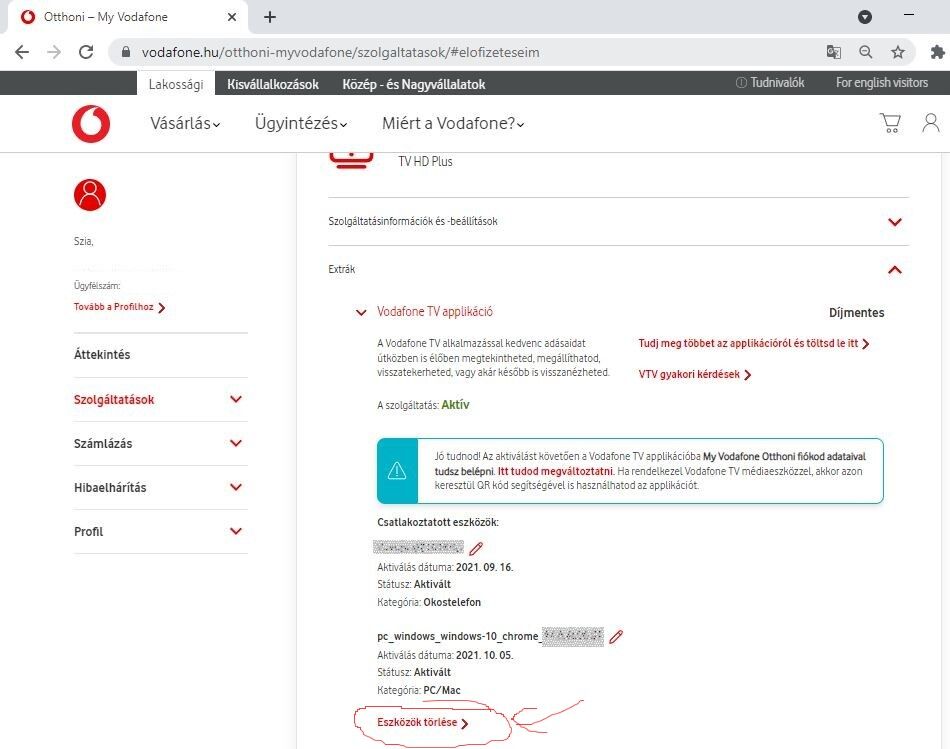
Task: Open a new browser tab with plus
Action: pos(270,17)
